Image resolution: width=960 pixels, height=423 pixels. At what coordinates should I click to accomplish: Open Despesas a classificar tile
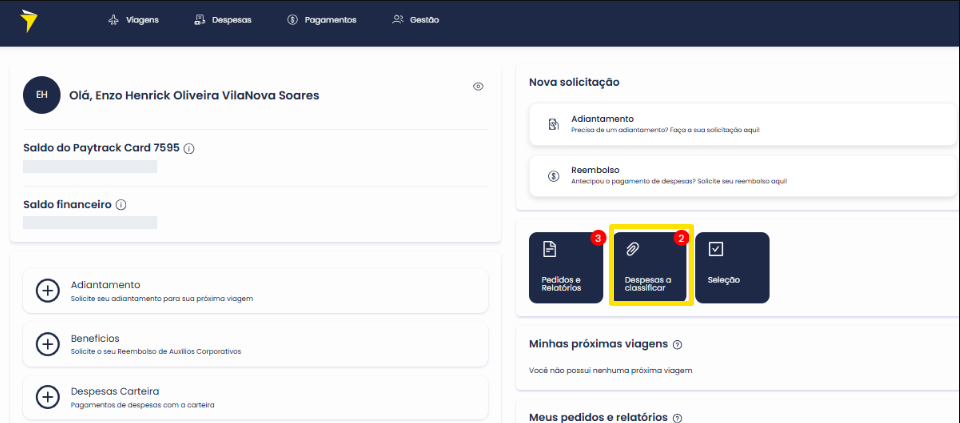click(650, 268)
